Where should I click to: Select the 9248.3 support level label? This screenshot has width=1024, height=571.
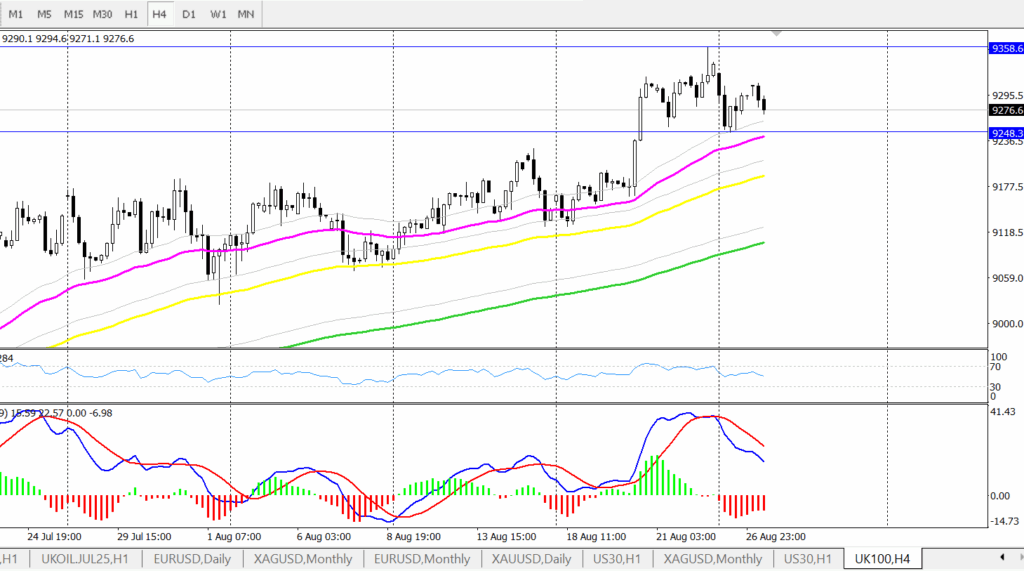1005,132
